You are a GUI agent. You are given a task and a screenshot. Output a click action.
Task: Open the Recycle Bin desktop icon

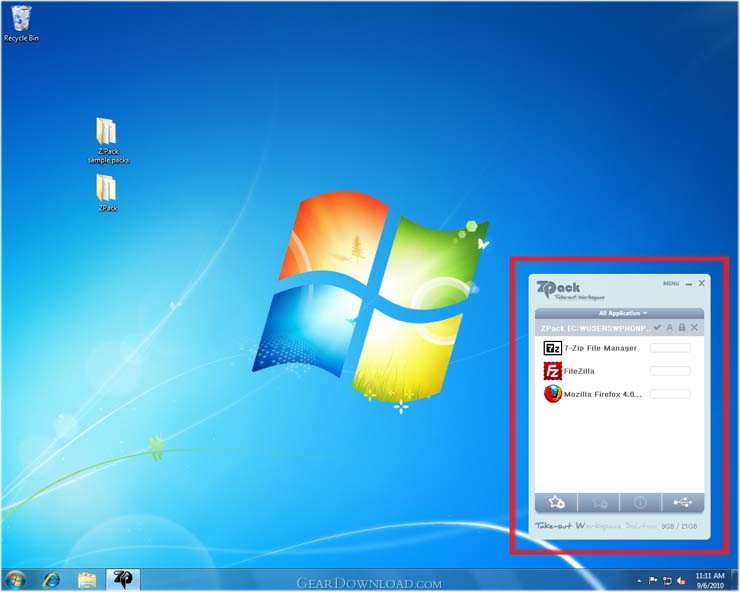pyautogui.click(x=21, y=24)
